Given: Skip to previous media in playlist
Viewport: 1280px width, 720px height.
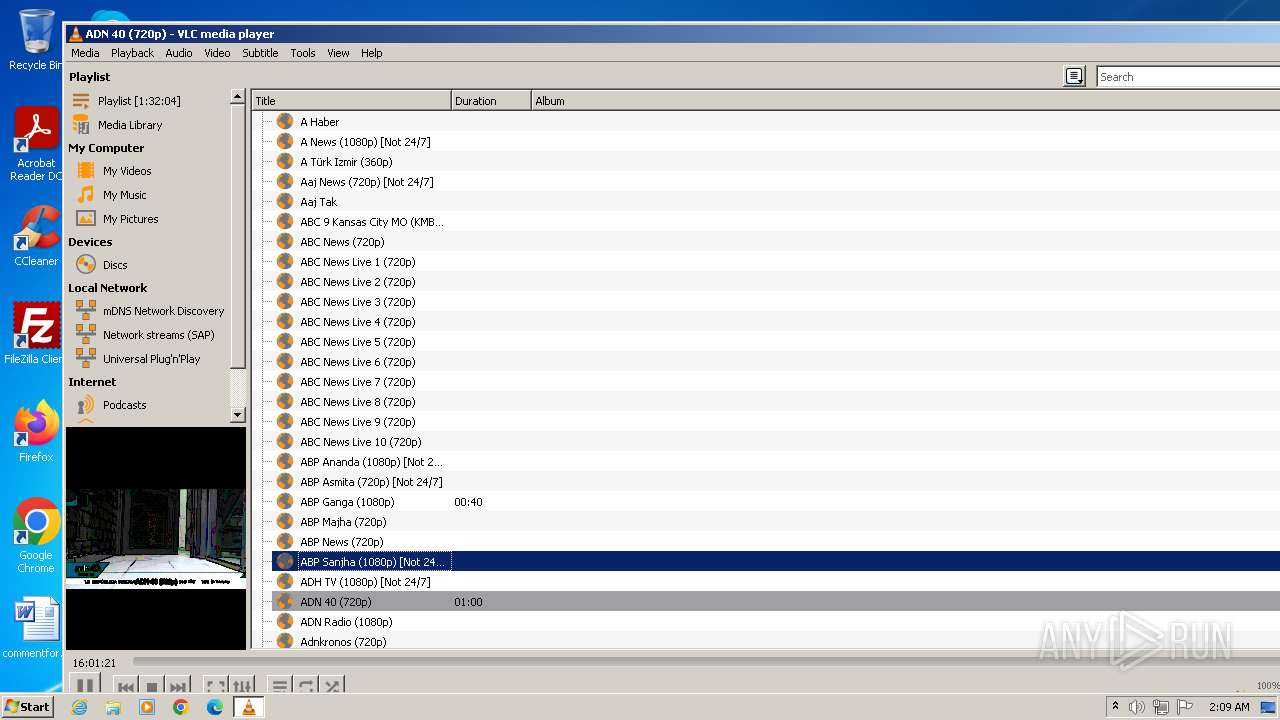Looking at the screenshot, I should pyautogui.click(x=126, y=687).
